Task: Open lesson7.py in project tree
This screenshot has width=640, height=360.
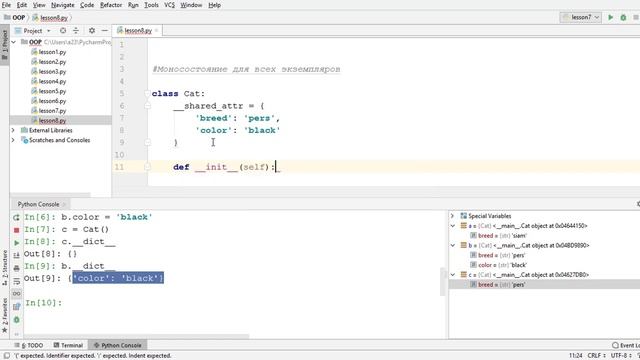Action: pos(52,111)
